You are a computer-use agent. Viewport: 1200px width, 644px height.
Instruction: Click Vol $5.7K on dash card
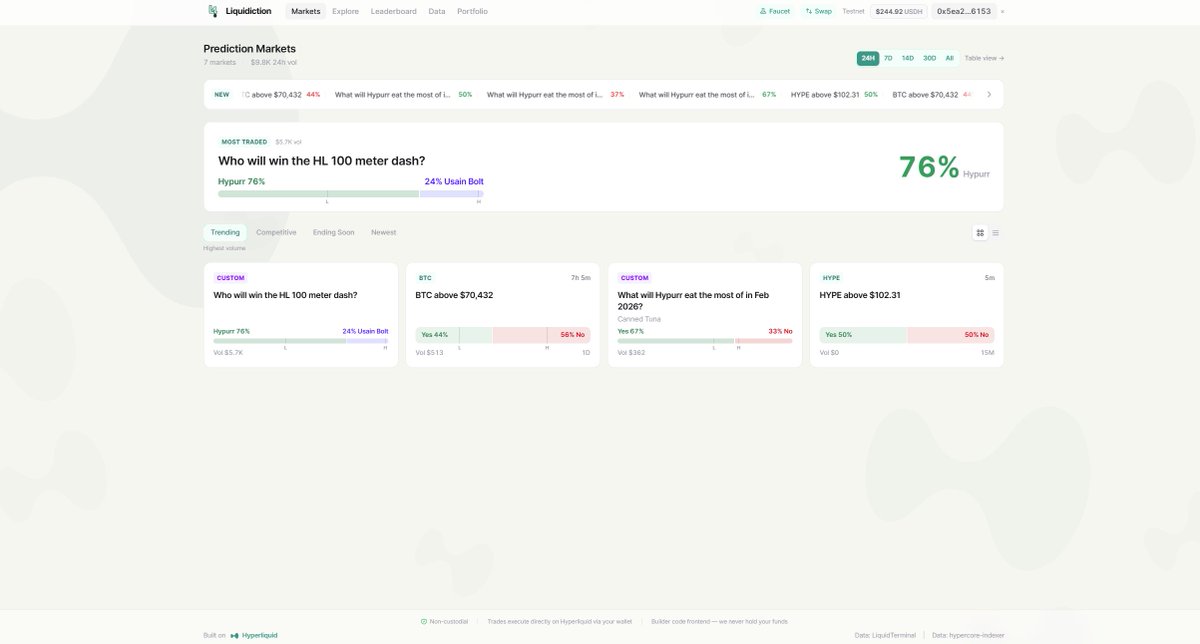click(228, 353)
